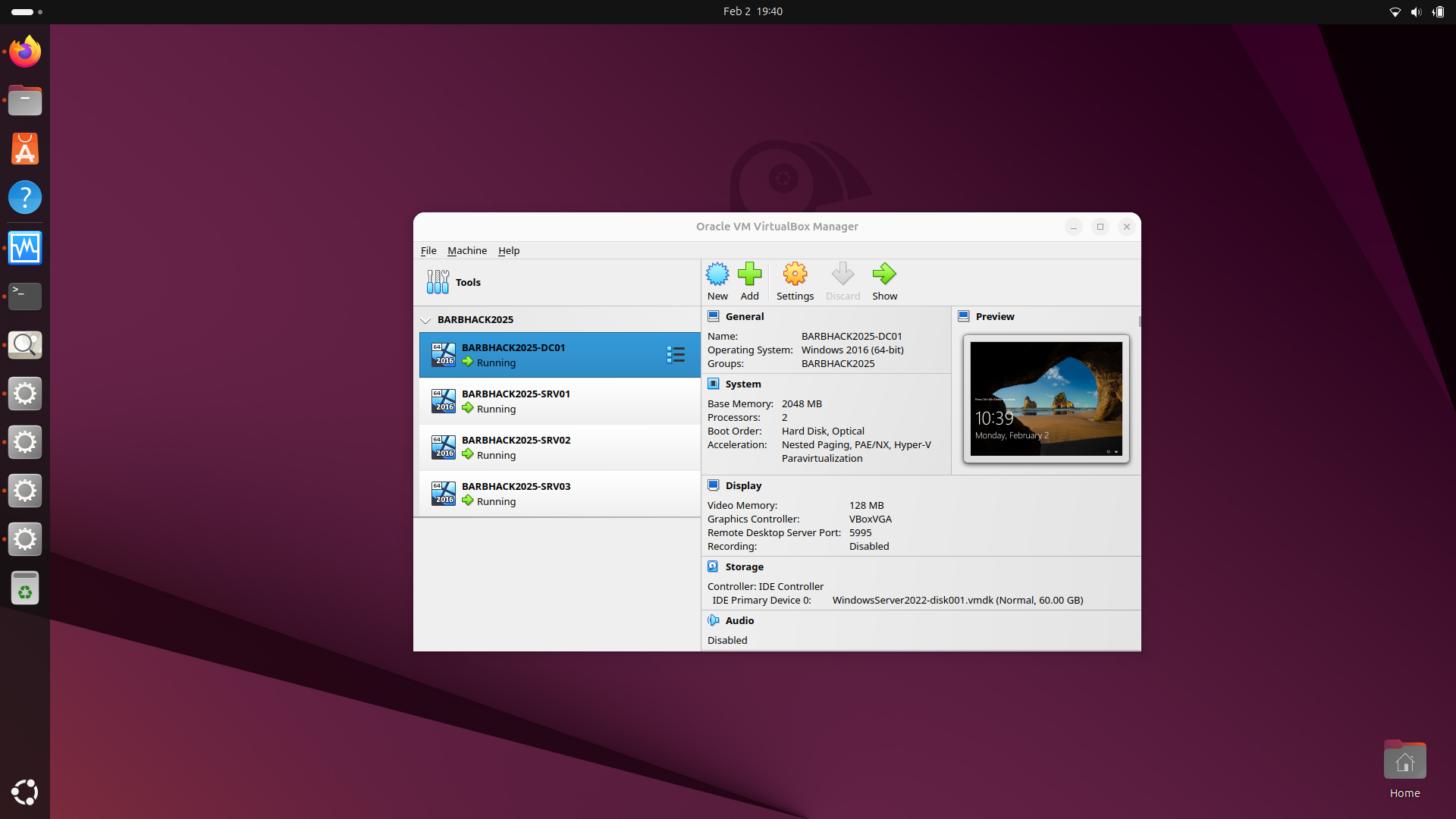Click the Storage section icon
Viewport: 1456px width, 819px height.
713,566
